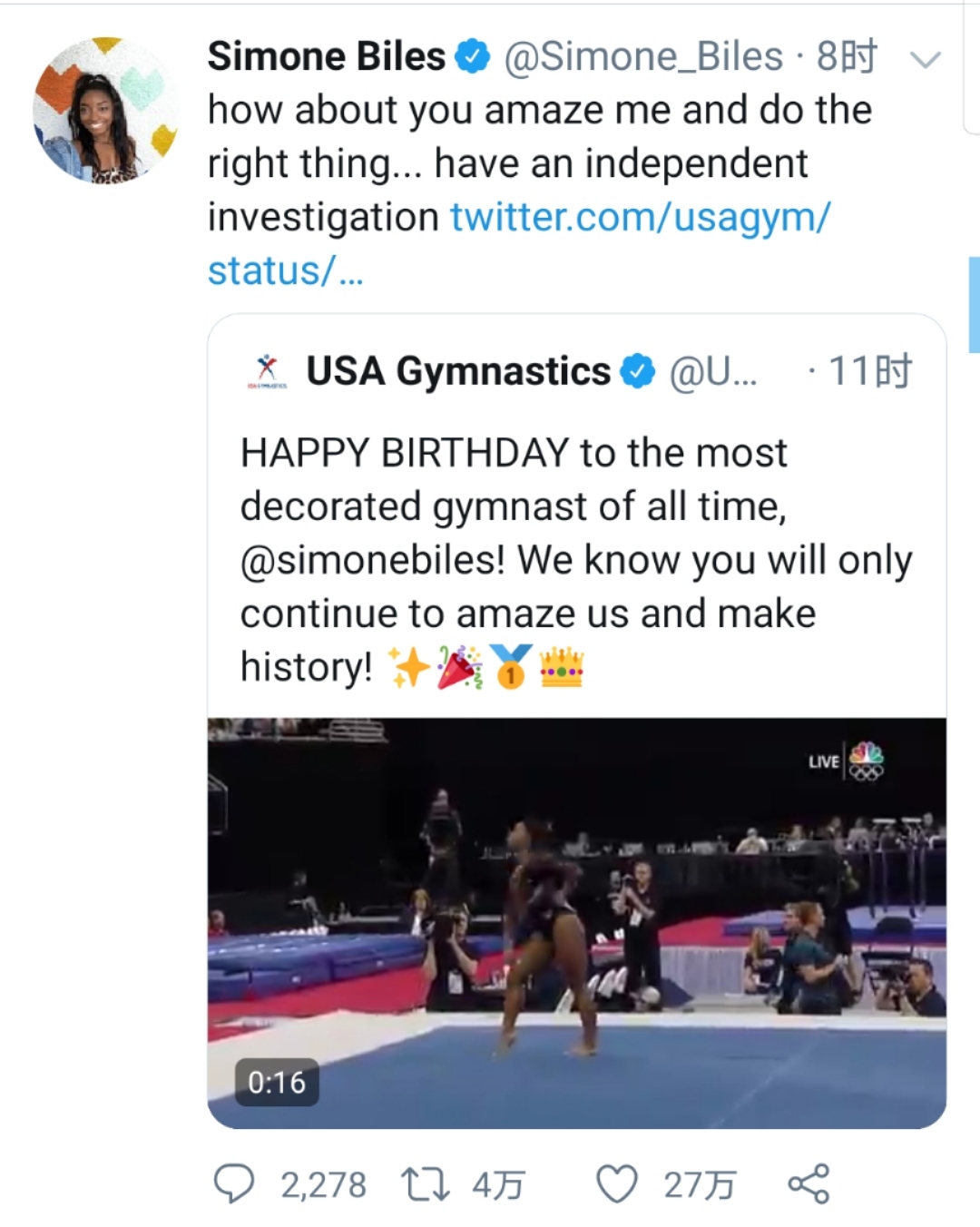Open the @Simone_Biles handle

click(643, 56)
